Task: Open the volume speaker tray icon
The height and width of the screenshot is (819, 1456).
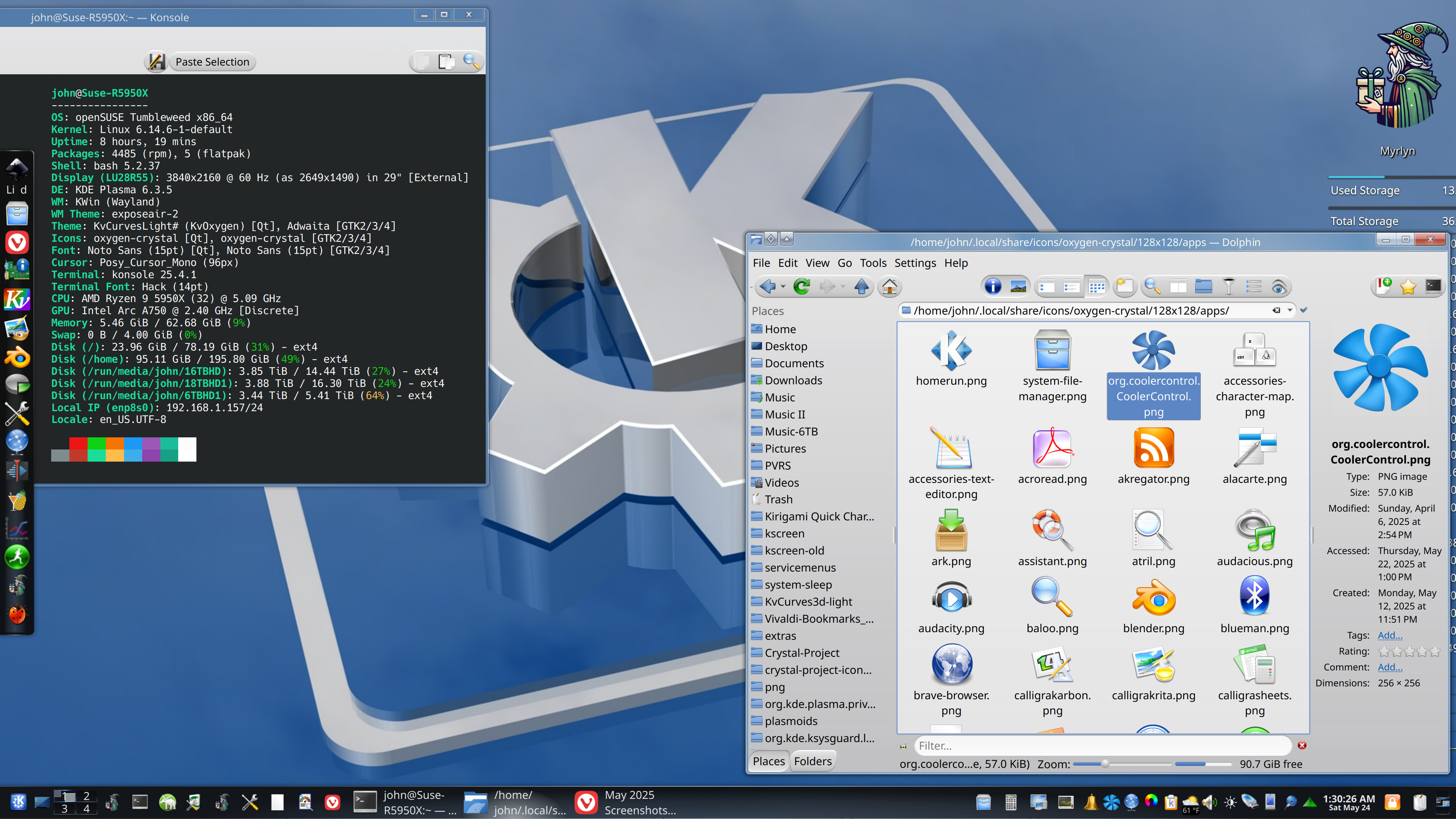Action: 1210,802
